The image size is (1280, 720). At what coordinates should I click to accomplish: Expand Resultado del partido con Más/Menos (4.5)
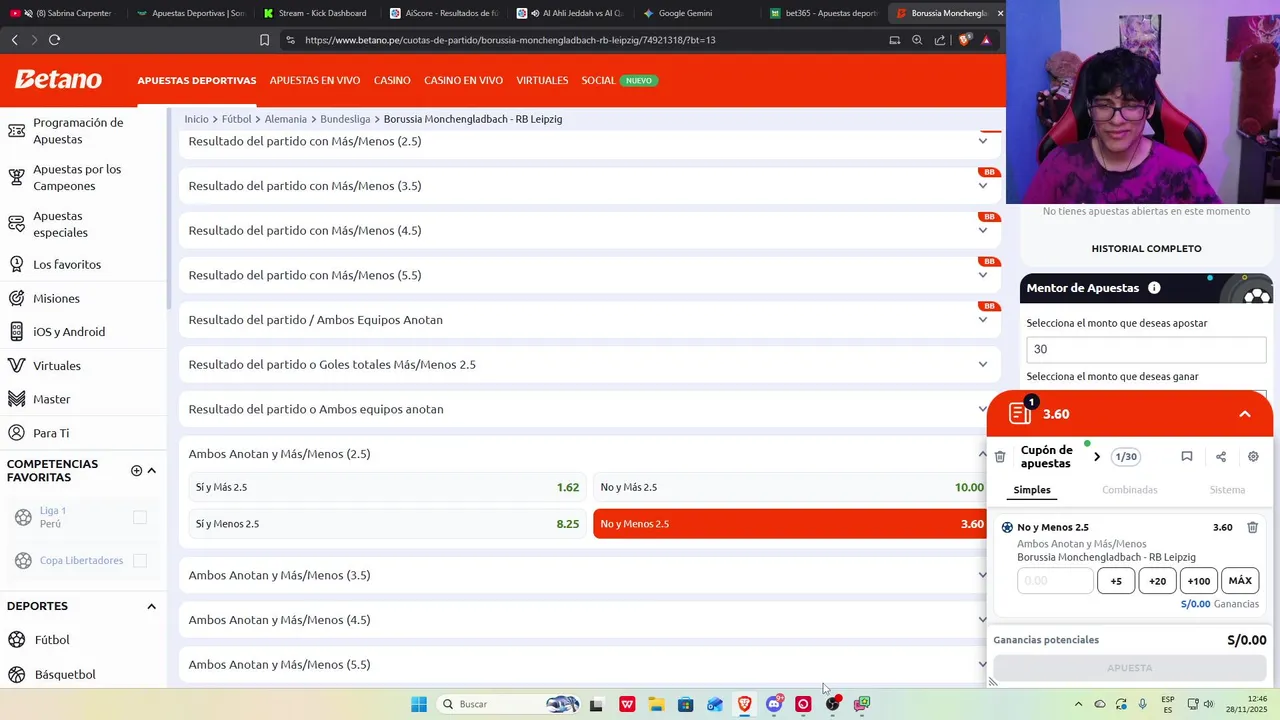click(588, 230)
